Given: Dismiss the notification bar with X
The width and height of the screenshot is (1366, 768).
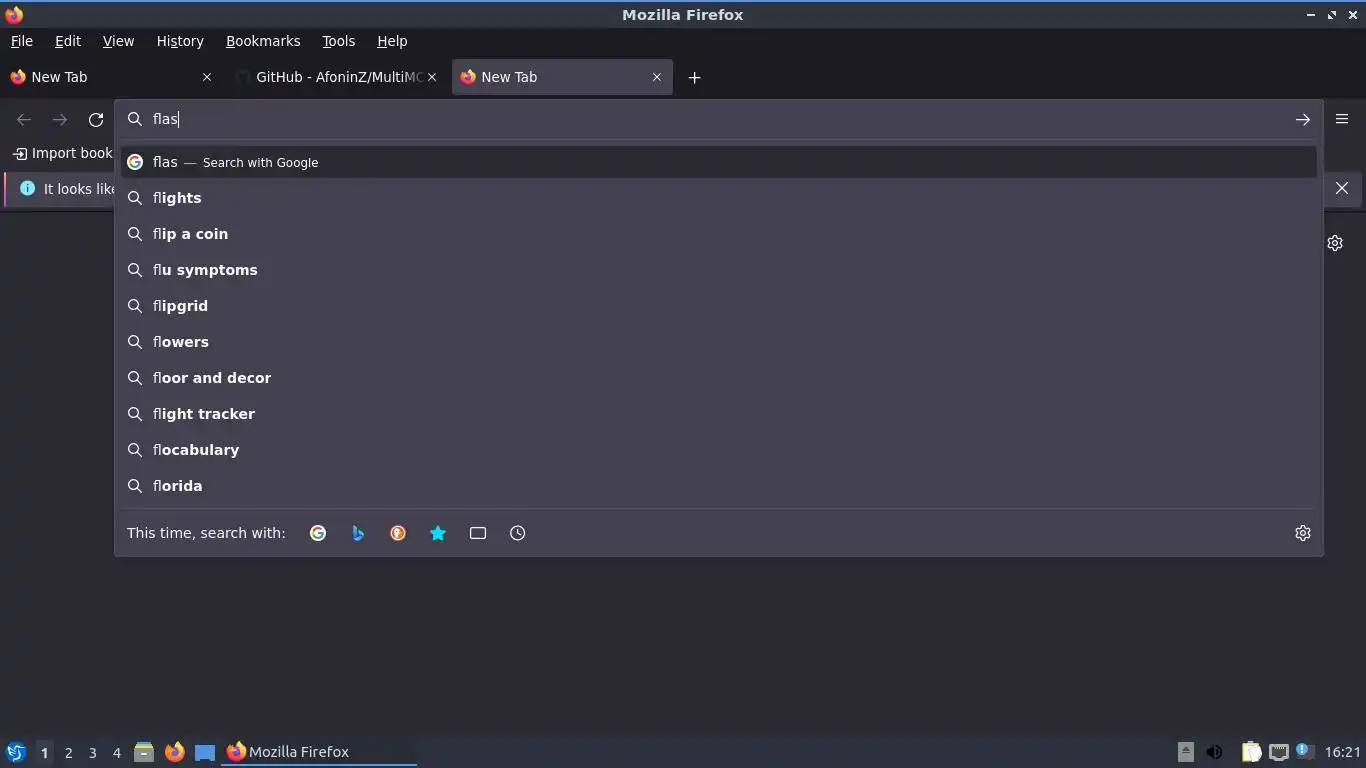Looking at the screenshot, I should [x=1342, y=188].
